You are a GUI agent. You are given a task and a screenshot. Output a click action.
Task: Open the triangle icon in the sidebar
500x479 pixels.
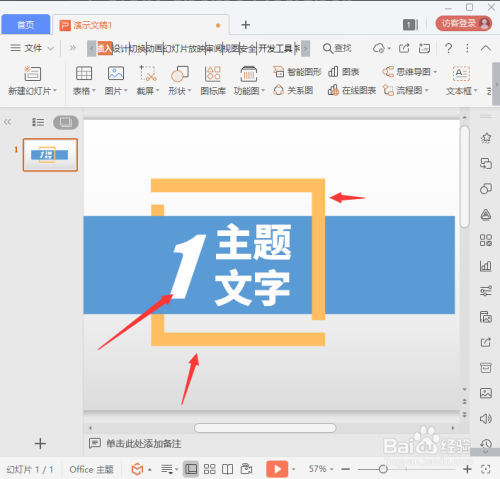click(486, 214)
